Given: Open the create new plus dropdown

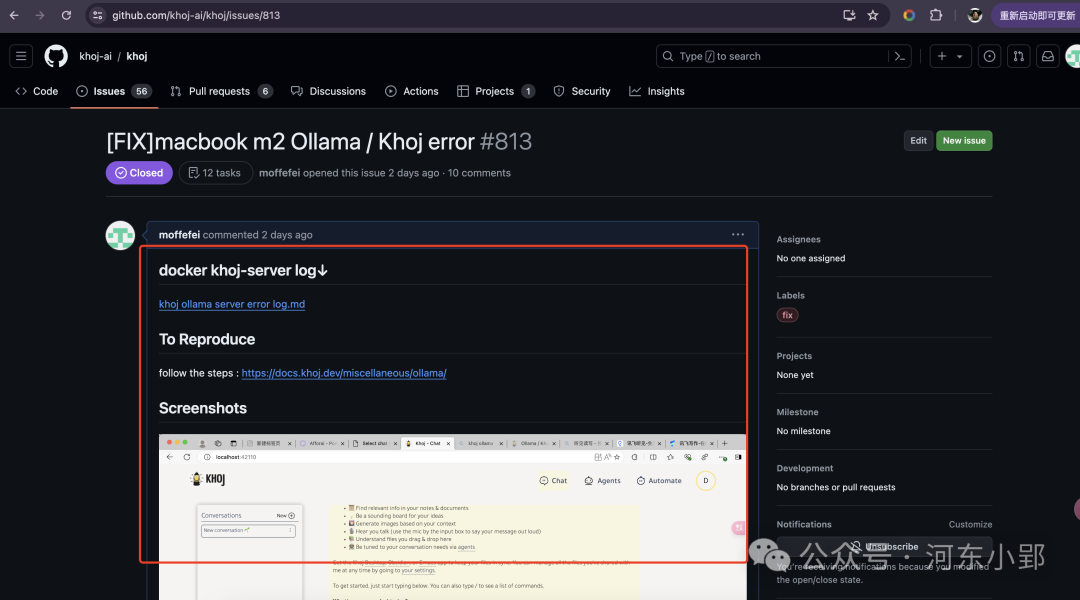Looking at the screenshot, I should pyautogui.click(x=950, y=56).
